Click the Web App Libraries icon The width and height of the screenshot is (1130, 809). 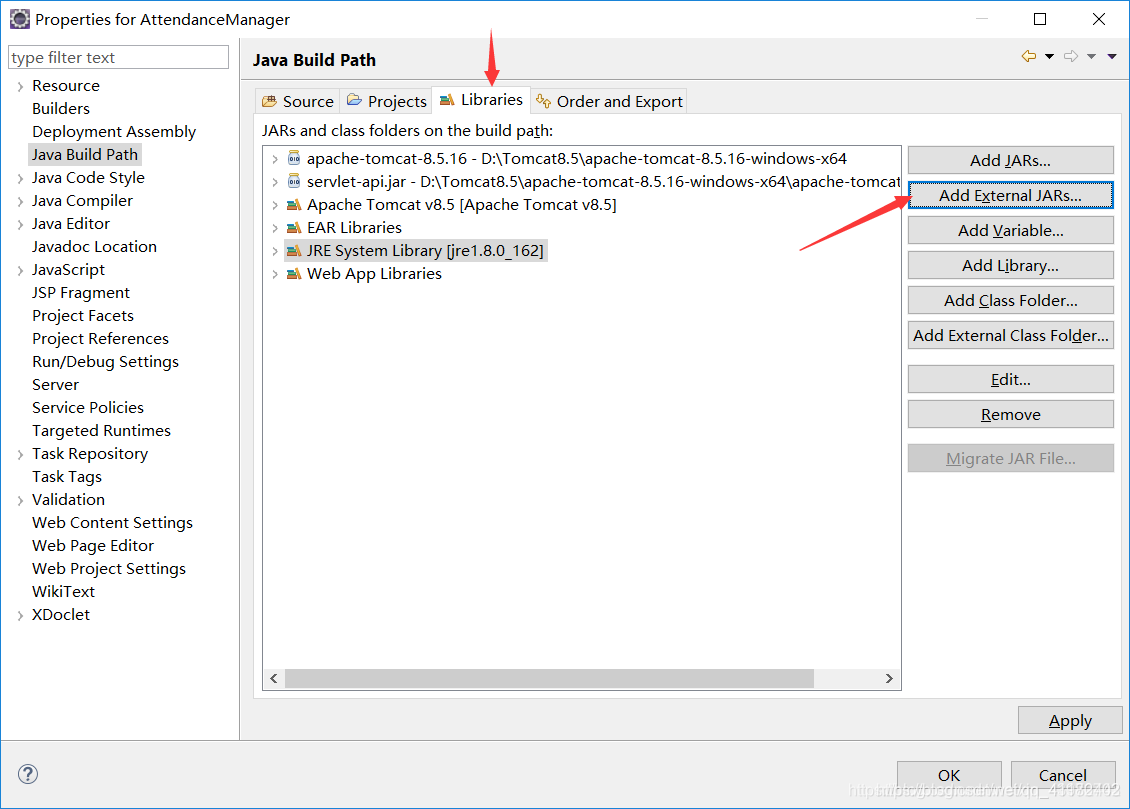294,274
